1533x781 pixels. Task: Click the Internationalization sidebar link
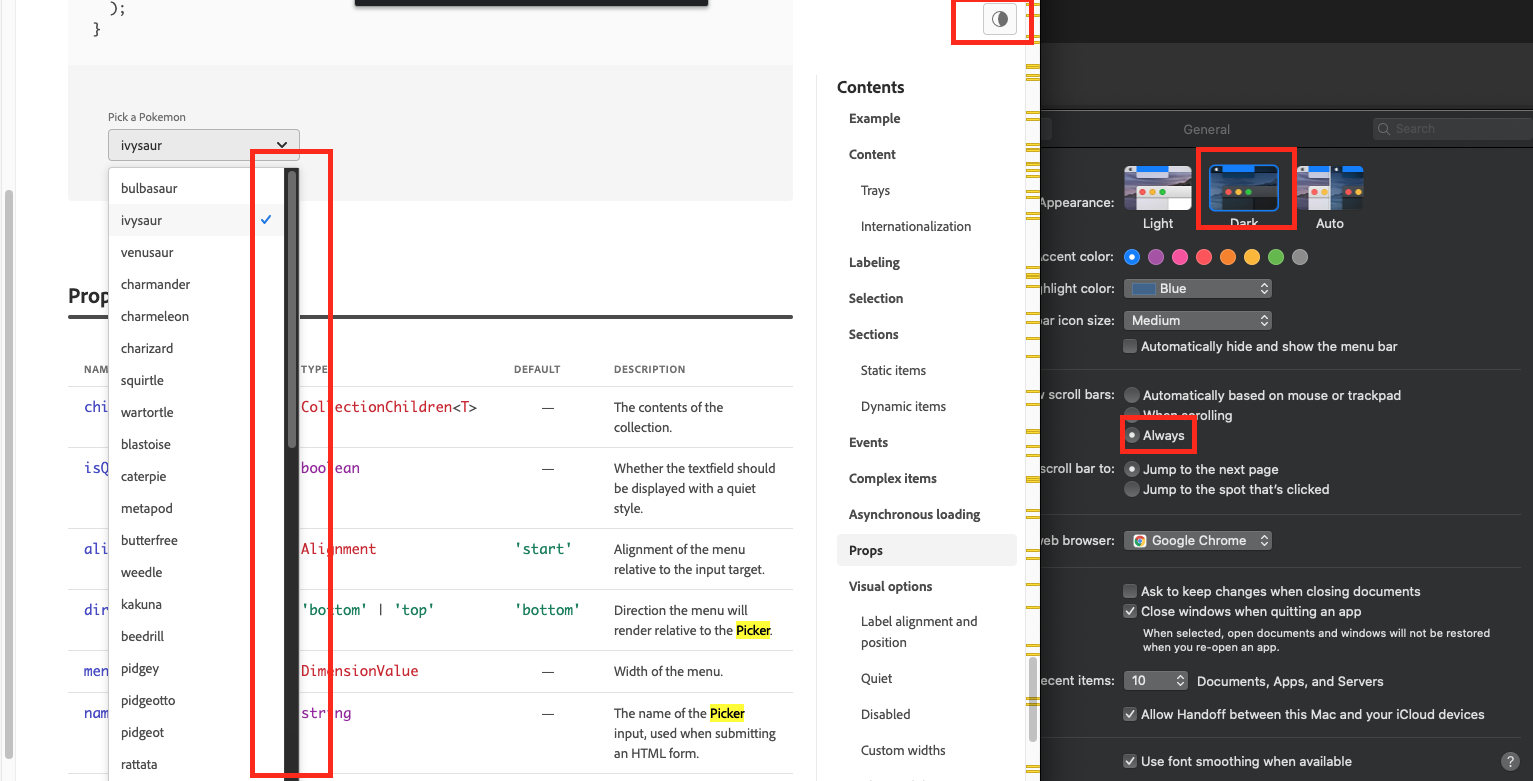coord(915,226)
